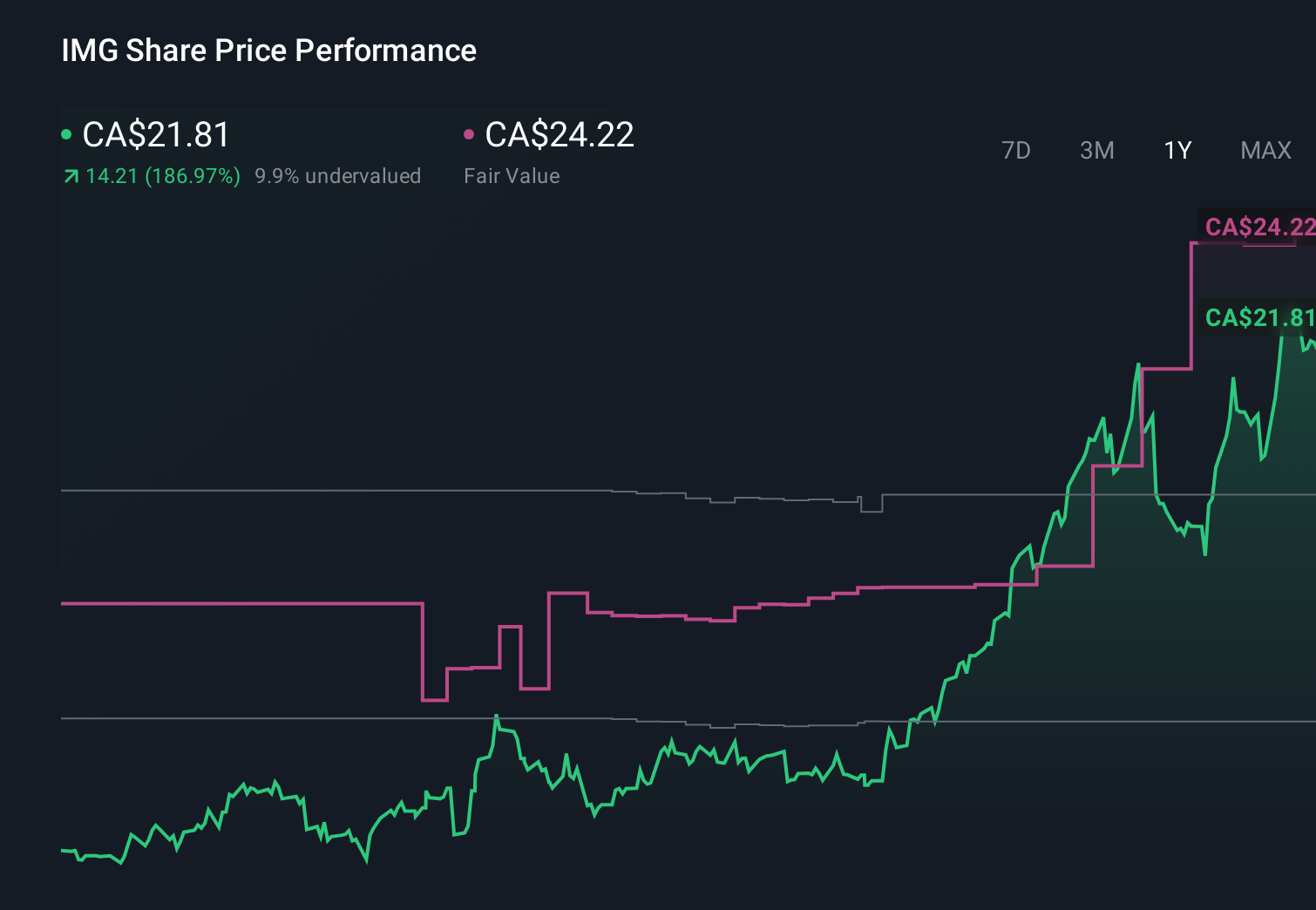This screenshot has width=1316, height=910.
Task: Select the MAX time range tab
Action: point(1265,150)
